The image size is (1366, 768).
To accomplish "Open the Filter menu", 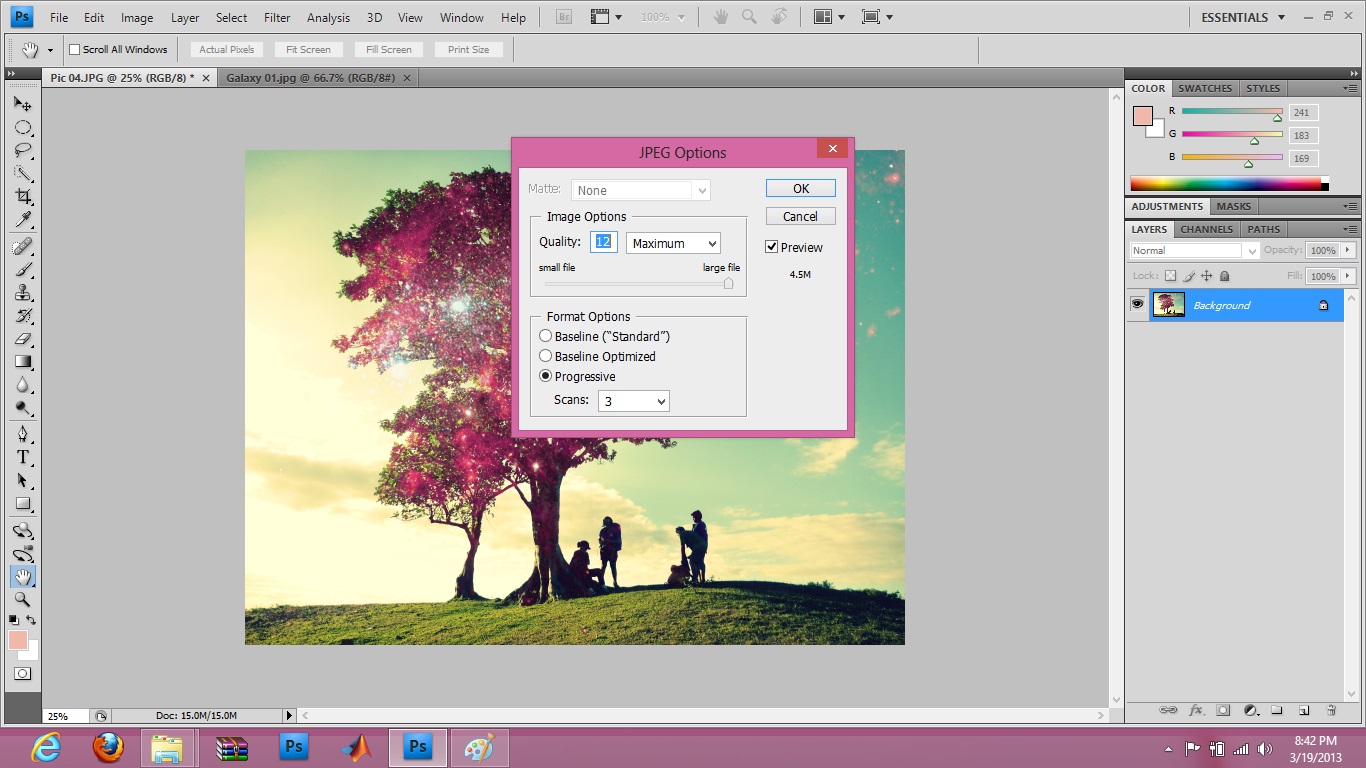I will [277, 18].
